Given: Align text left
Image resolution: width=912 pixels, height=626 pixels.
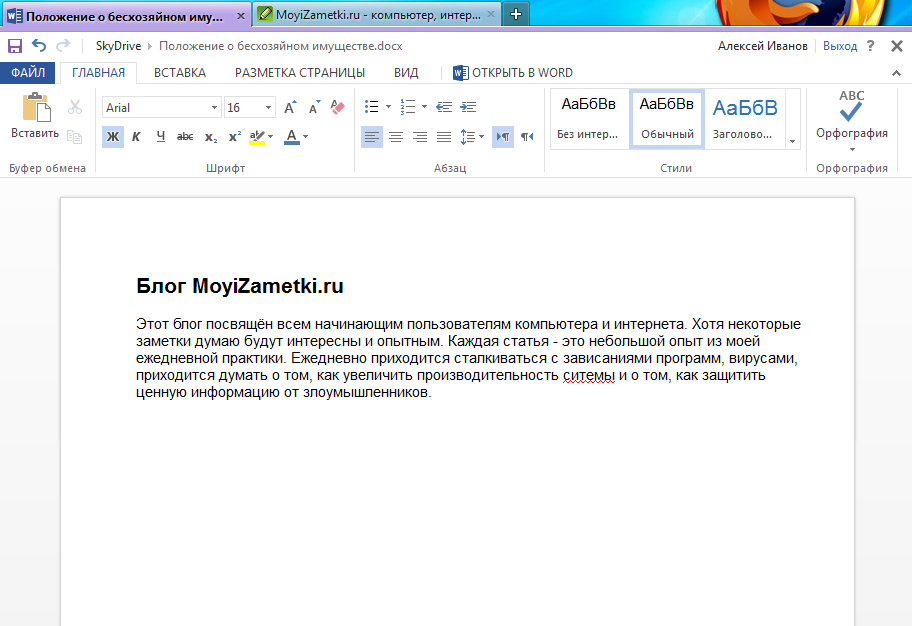Looking at the screenshot, I should click(372, 137).
